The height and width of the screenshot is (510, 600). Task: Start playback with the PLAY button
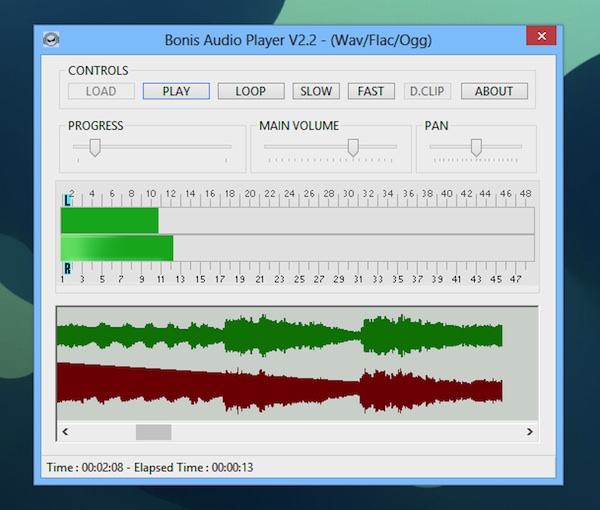pos(176,91)
